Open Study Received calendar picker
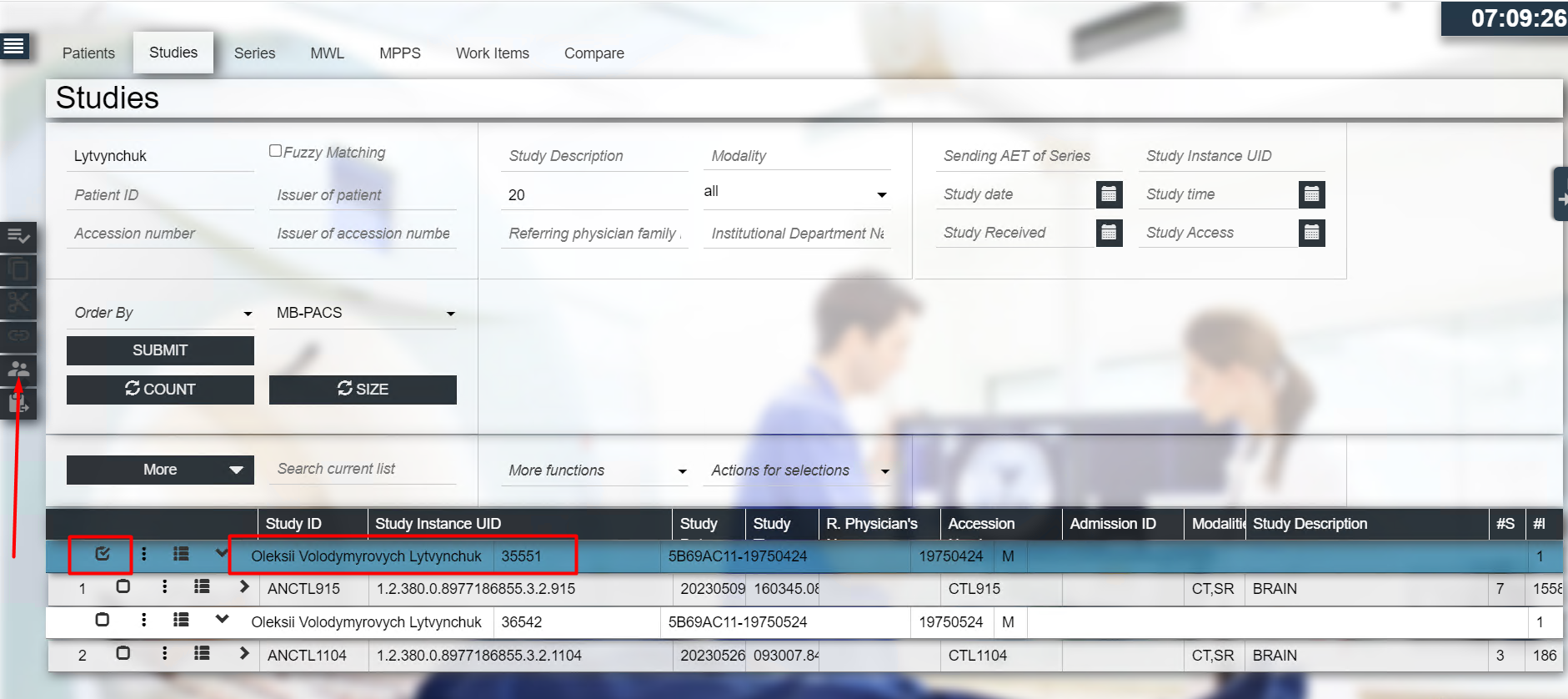This screenshot has height=699, width=1568. (x=1109, y=233)
